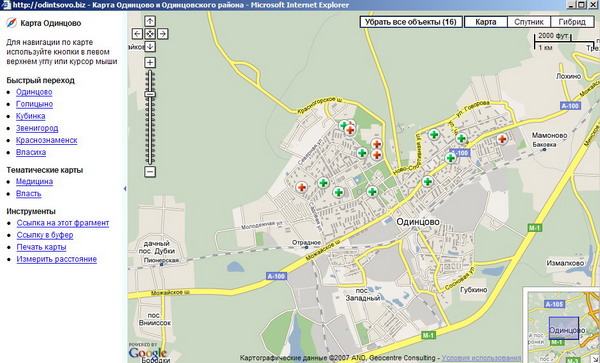Click the red cross marker near Мамоново

502,139
